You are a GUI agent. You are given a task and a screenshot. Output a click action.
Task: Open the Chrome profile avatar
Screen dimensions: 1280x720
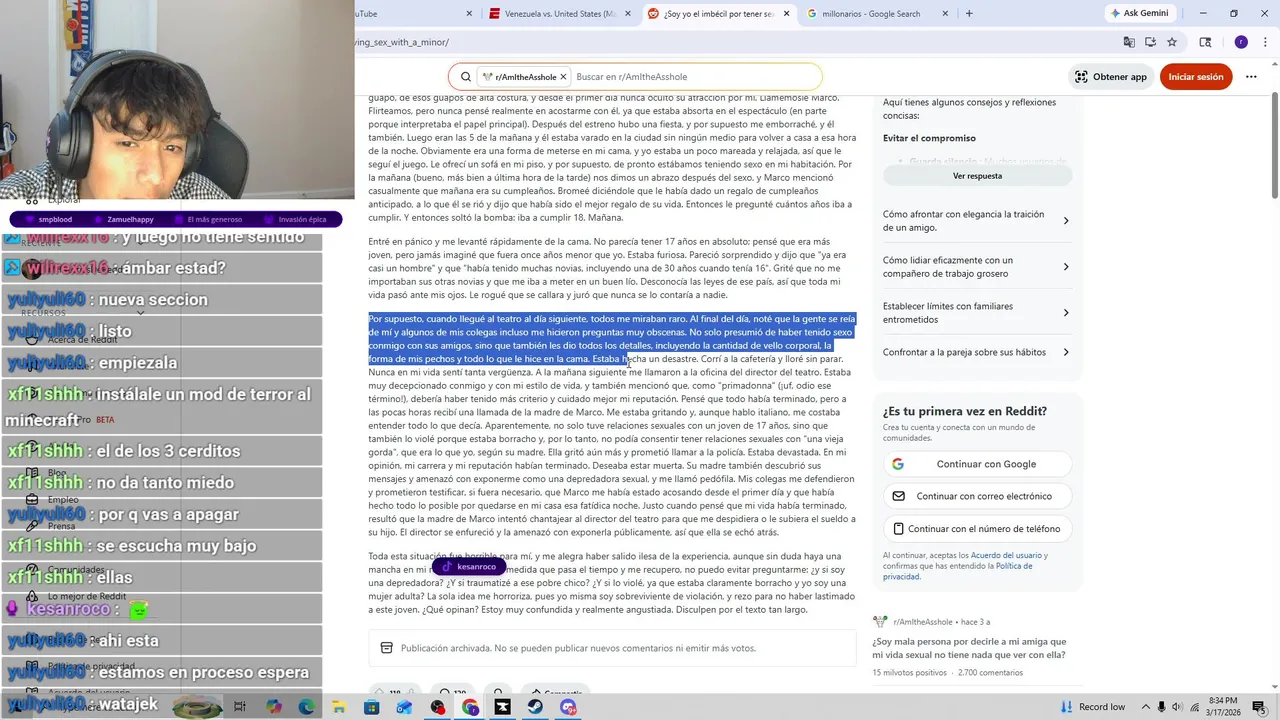tap(1241, 42)
